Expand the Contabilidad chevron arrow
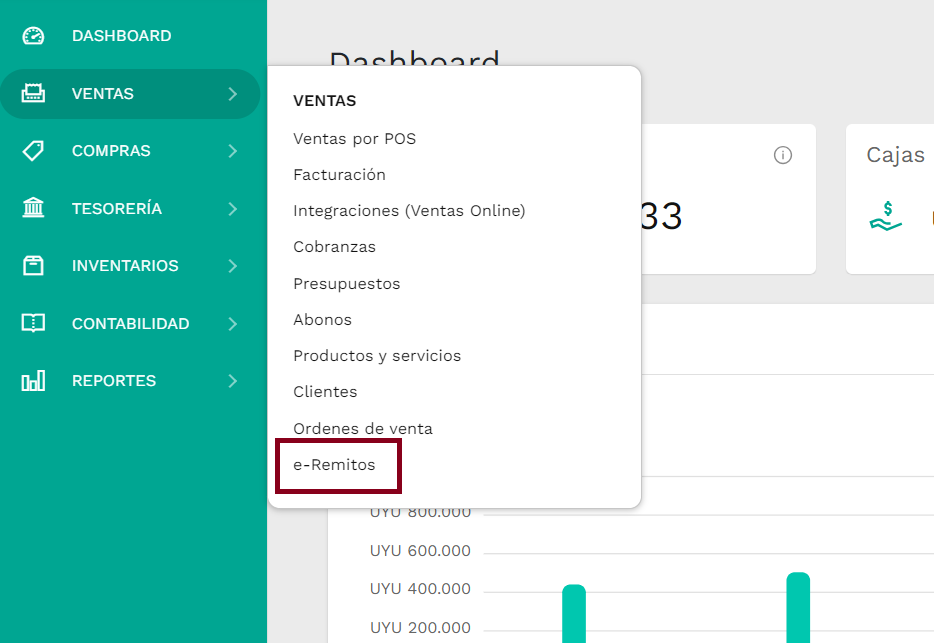This screenshot has width=934, height=643. pos(233,324)
